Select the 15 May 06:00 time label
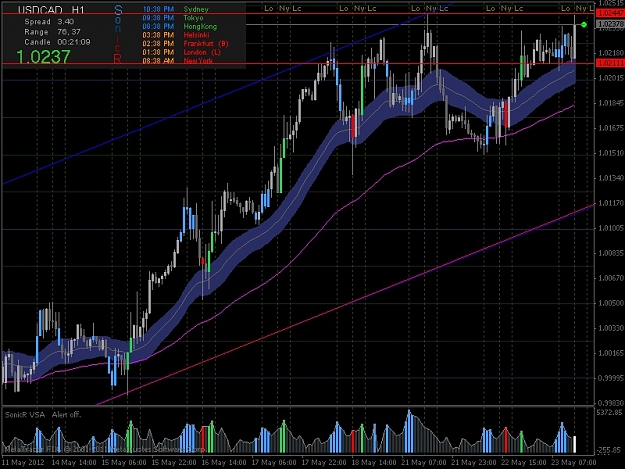The width and height of the screenshot is (625, 469). click(124, 463)
